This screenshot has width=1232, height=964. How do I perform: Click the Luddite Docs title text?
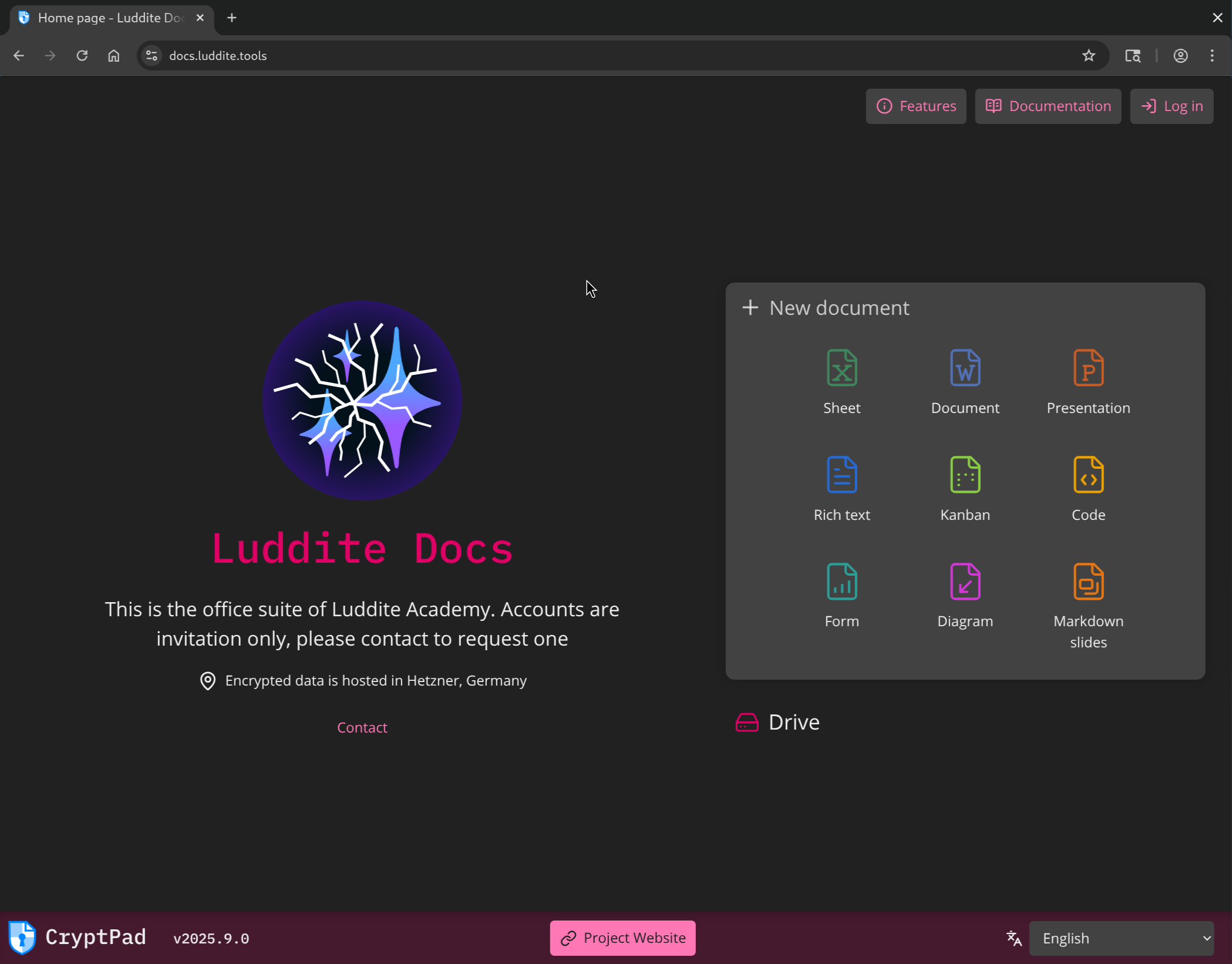362,549
